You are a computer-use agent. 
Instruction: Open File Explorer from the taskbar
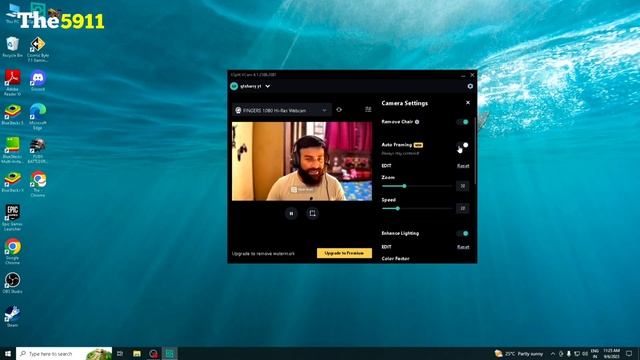137,353
